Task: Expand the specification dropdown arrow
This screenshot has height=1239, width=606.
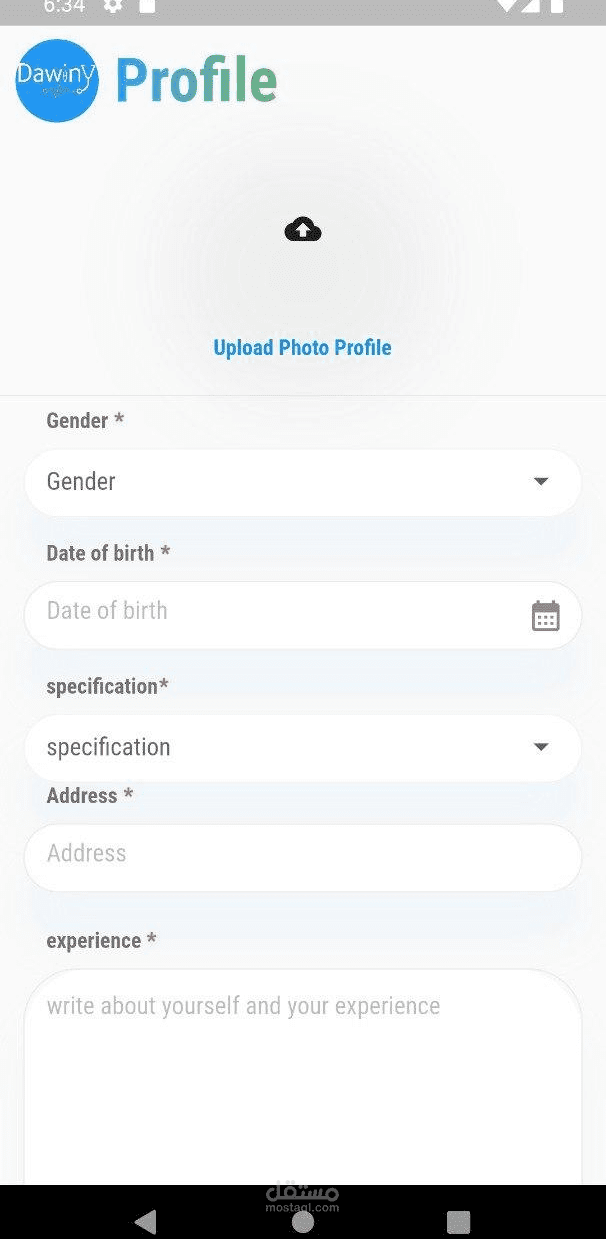Action: click(x=541, y=747)
